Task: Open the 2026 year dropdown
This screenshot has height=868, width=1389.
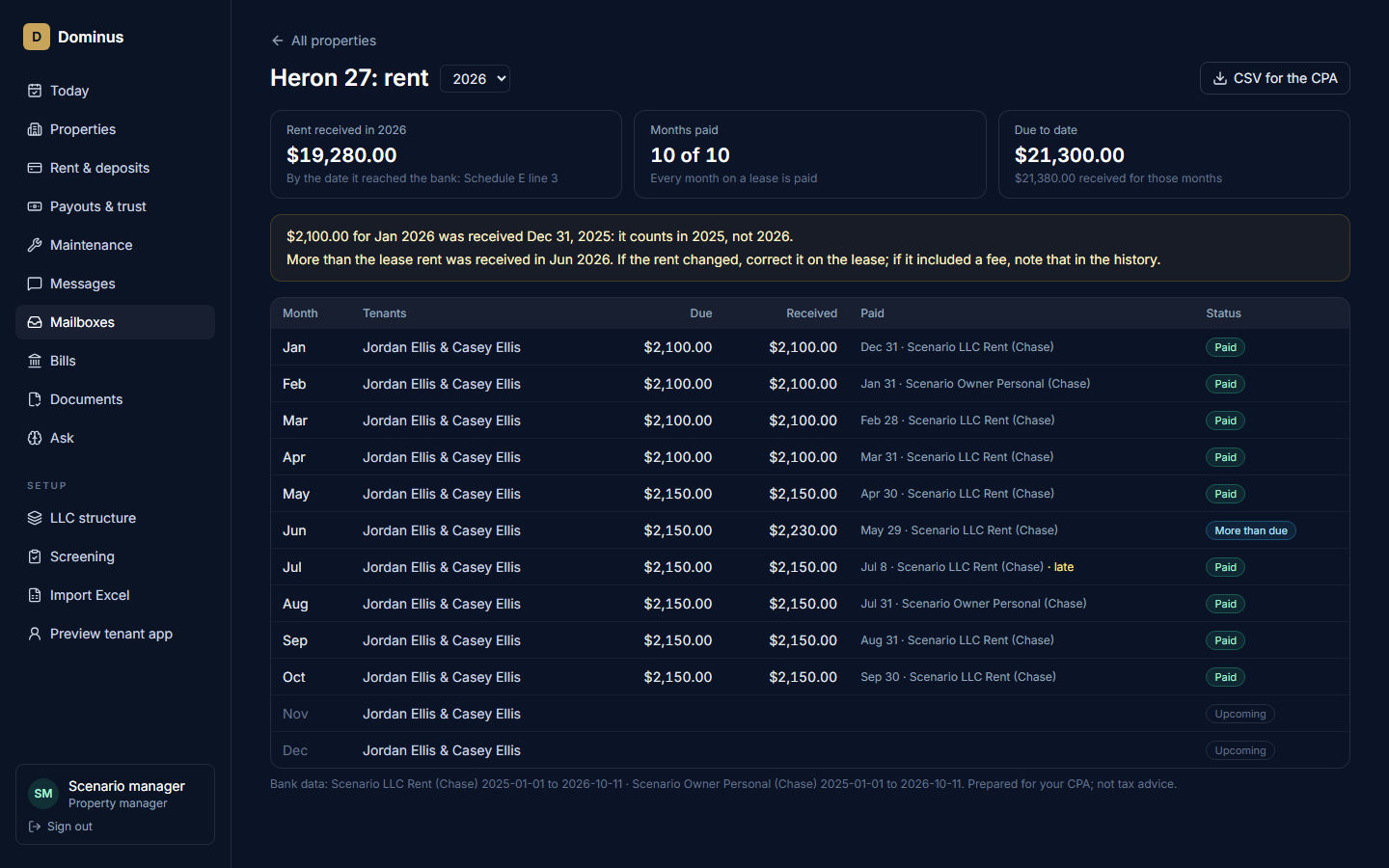Action: (475, 79)
